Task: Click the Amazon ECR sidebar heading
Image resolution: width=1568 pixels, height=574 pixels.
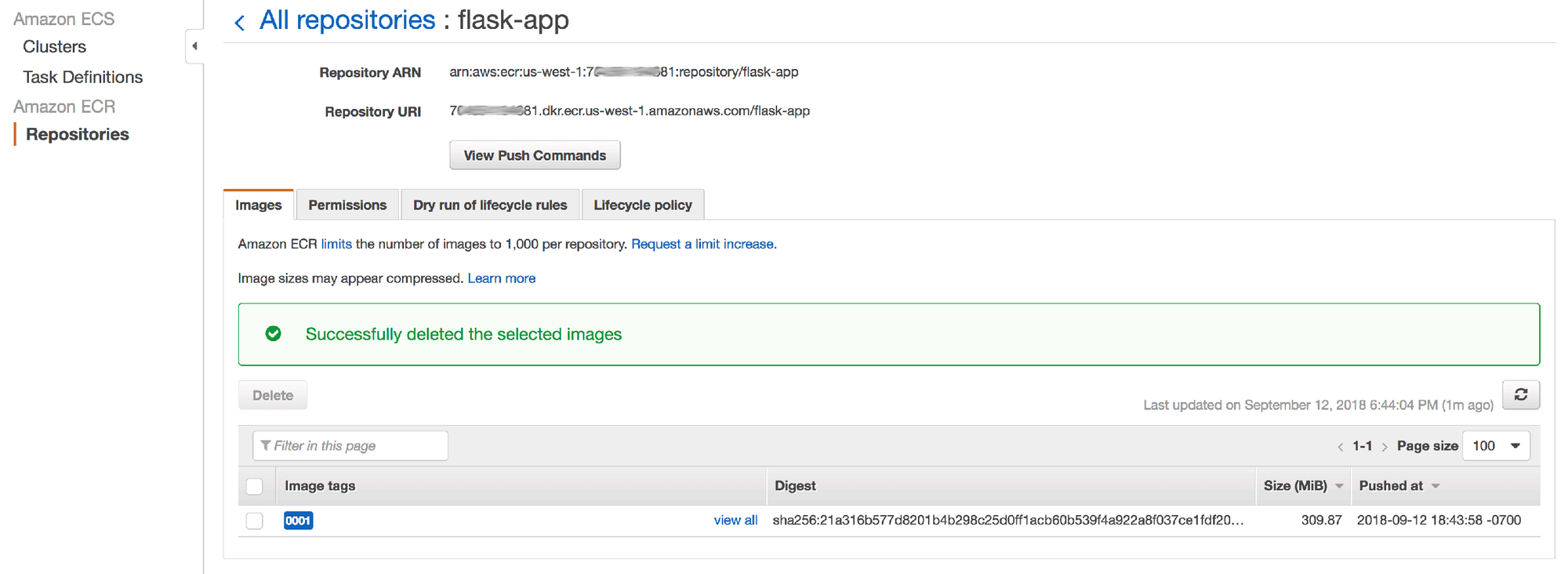Action: pos(64,106)
